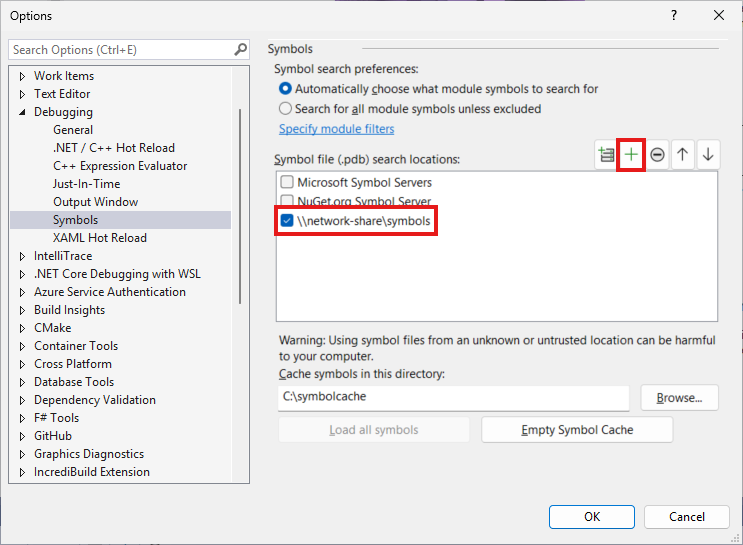Move symbol location down with arrow icon
743x545 pixels.
(707, 155)
